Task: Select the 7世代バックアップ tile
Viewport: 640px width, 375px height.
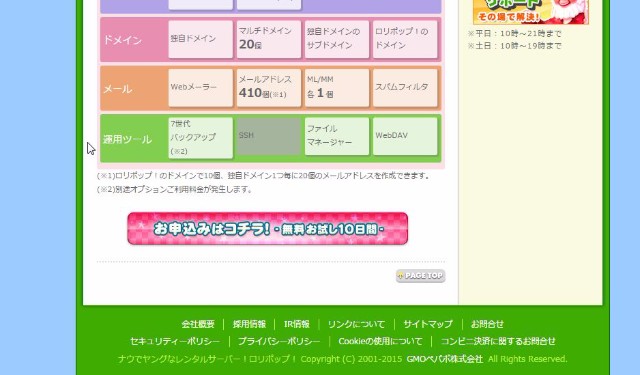Action: point(200,137)
